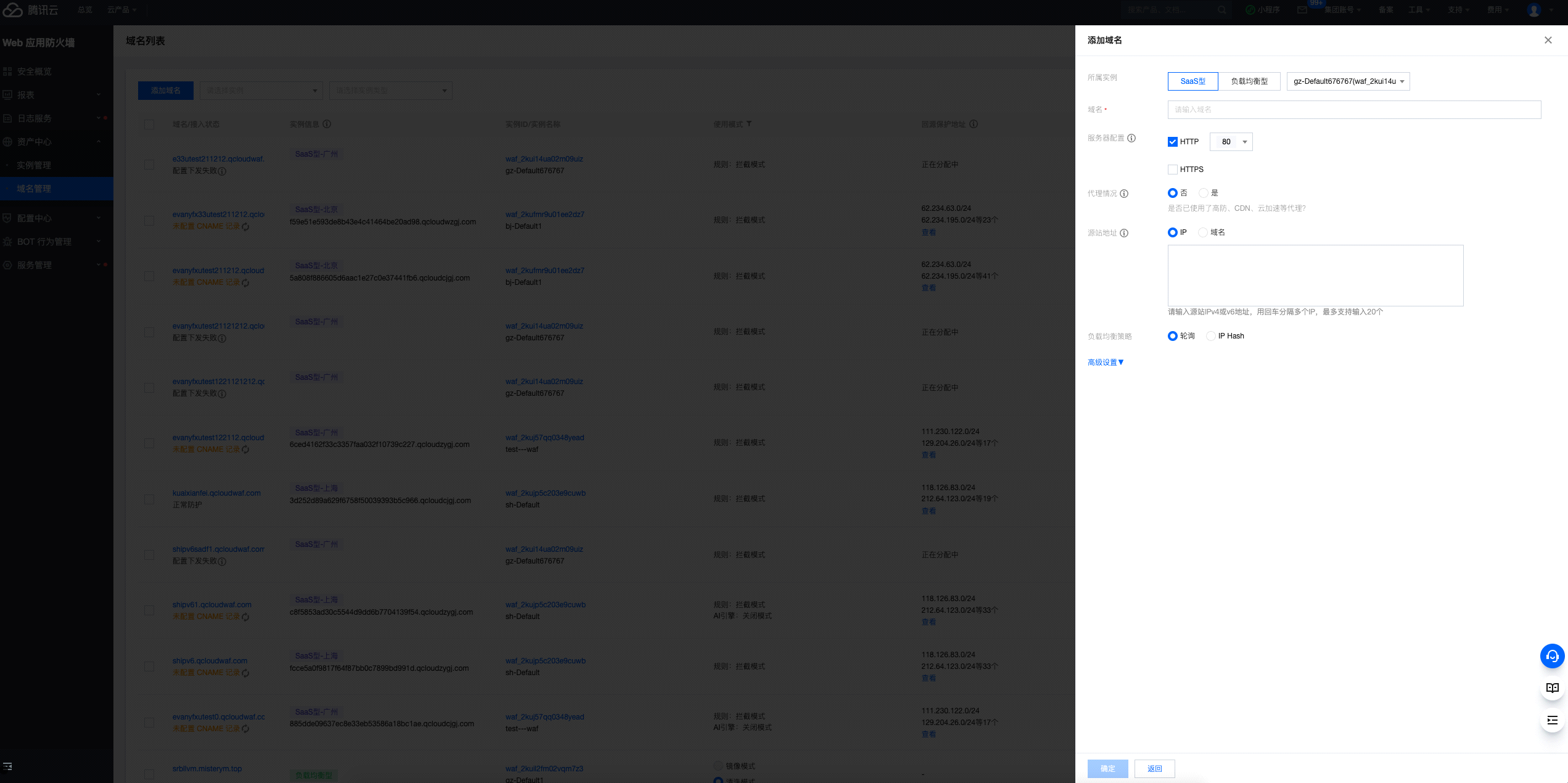Choose 域名 as origin address type

coord(1203,232)
